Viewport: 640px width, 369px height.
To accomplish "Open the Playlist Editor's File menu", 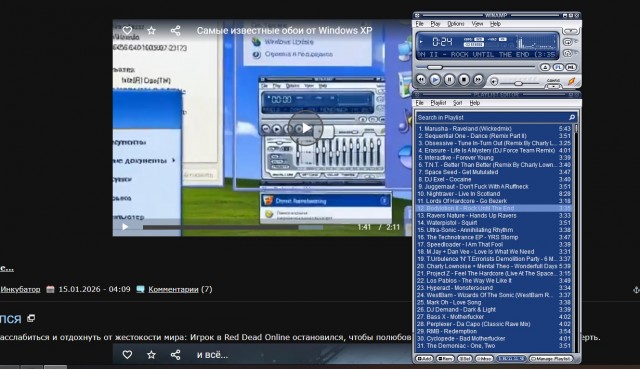I will coord(420,103).
